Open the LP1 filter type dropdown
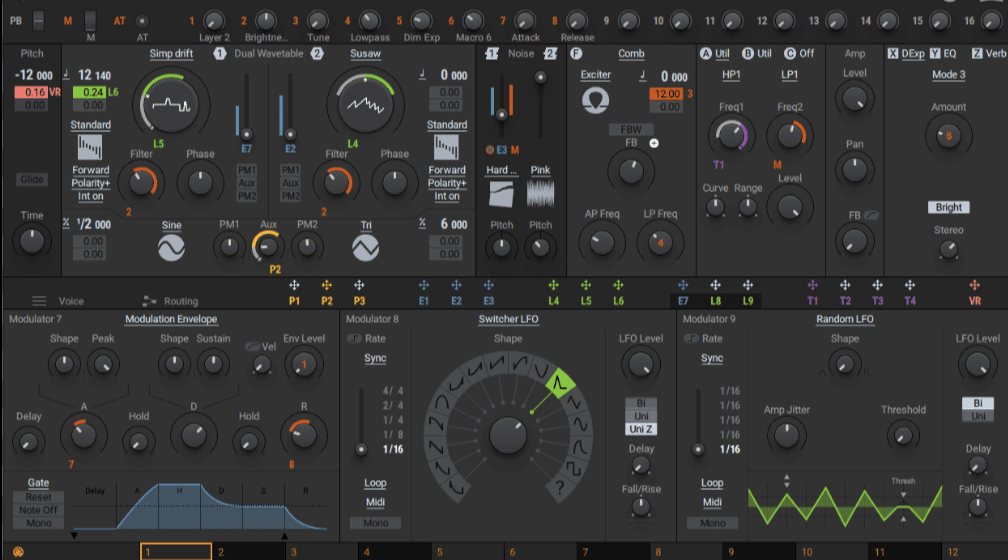The image size is (1008, 560). click(x=789, y=75)
